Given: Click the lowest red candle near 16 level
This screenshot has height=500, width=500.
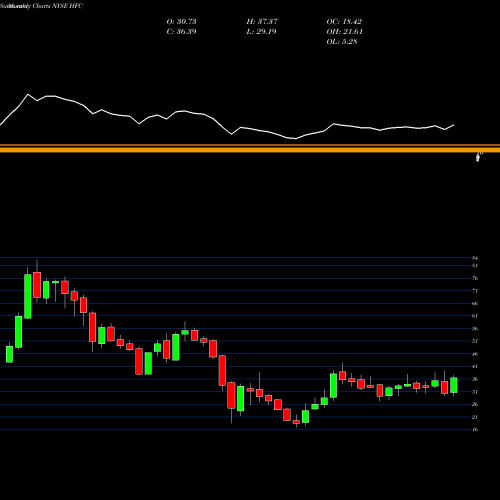Looking at the screenshot, I should (x=296, y=422).
